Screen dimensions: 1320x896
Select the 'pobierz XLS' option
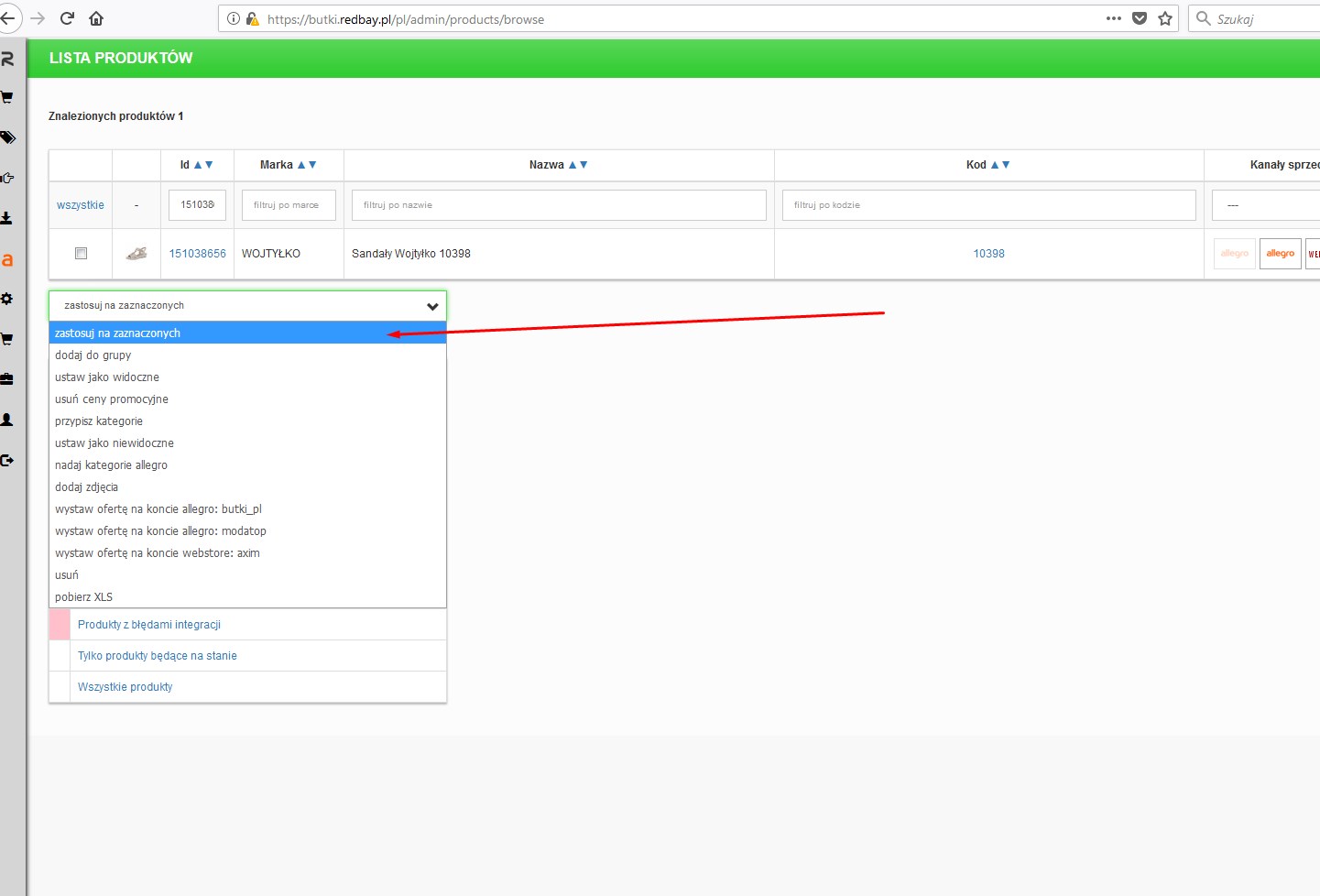[84, 597]
